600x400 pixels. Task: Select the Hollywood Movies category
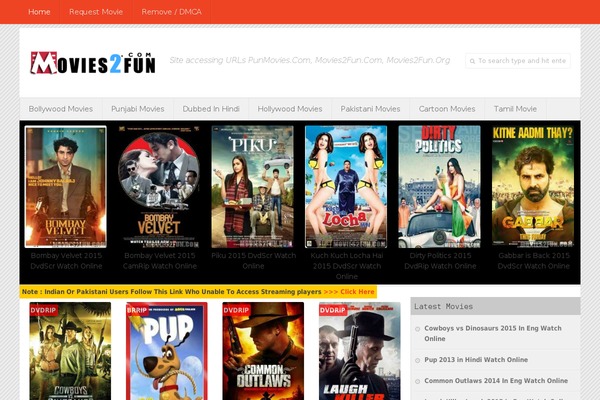290,109
